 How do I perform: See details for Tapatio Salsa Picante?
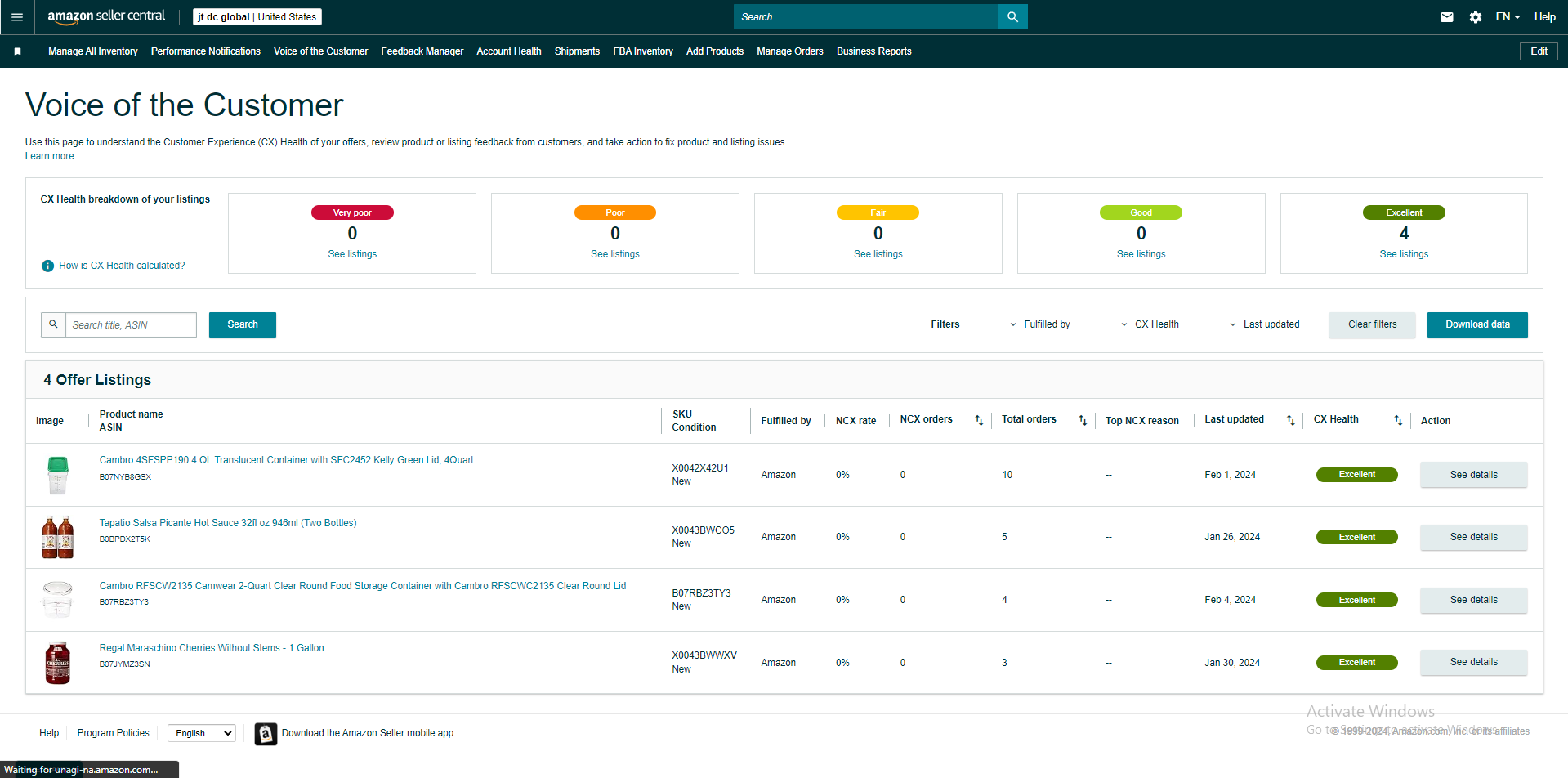1474,537
